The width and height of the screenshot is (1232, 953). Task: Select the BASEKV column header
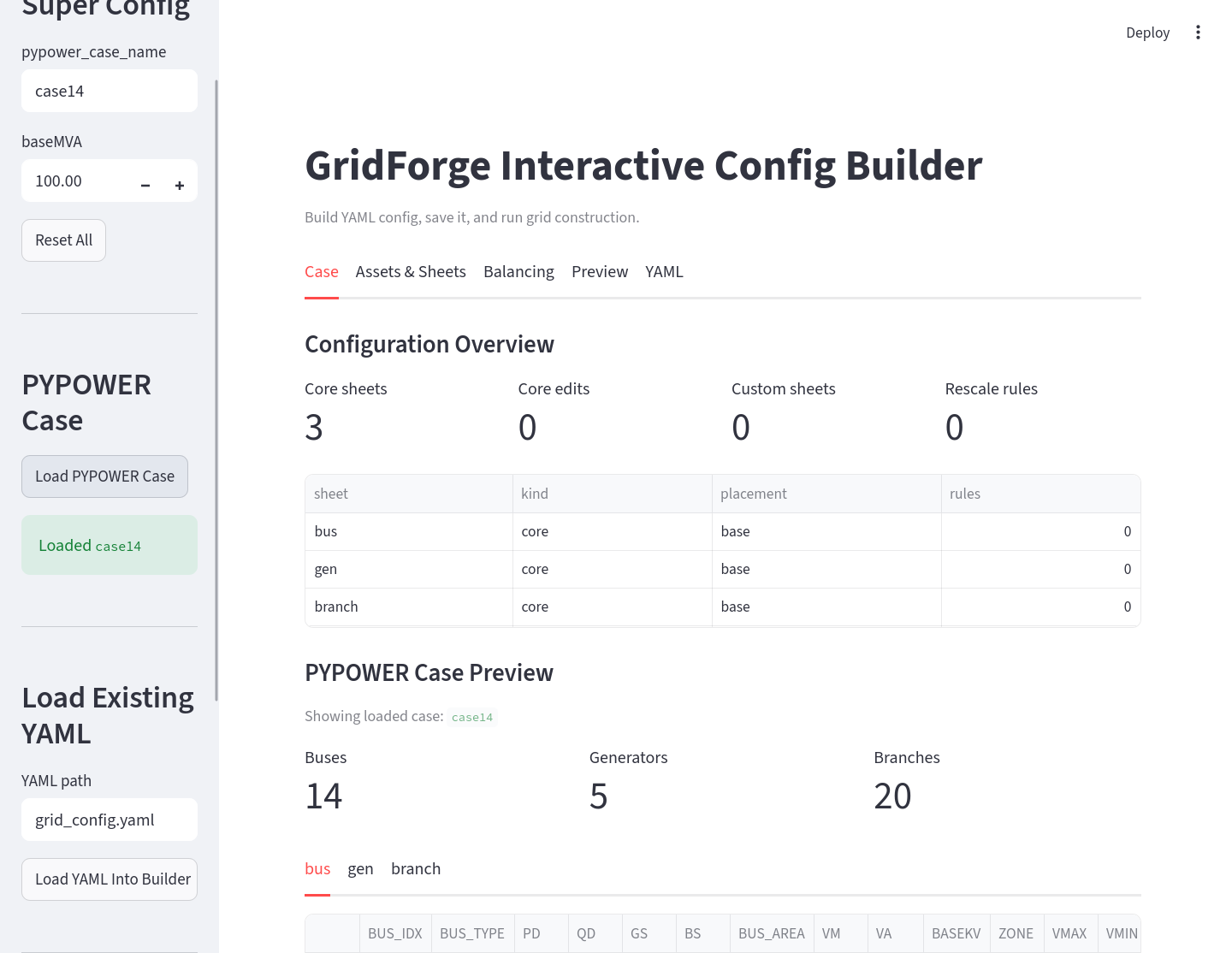coord(957,933)
